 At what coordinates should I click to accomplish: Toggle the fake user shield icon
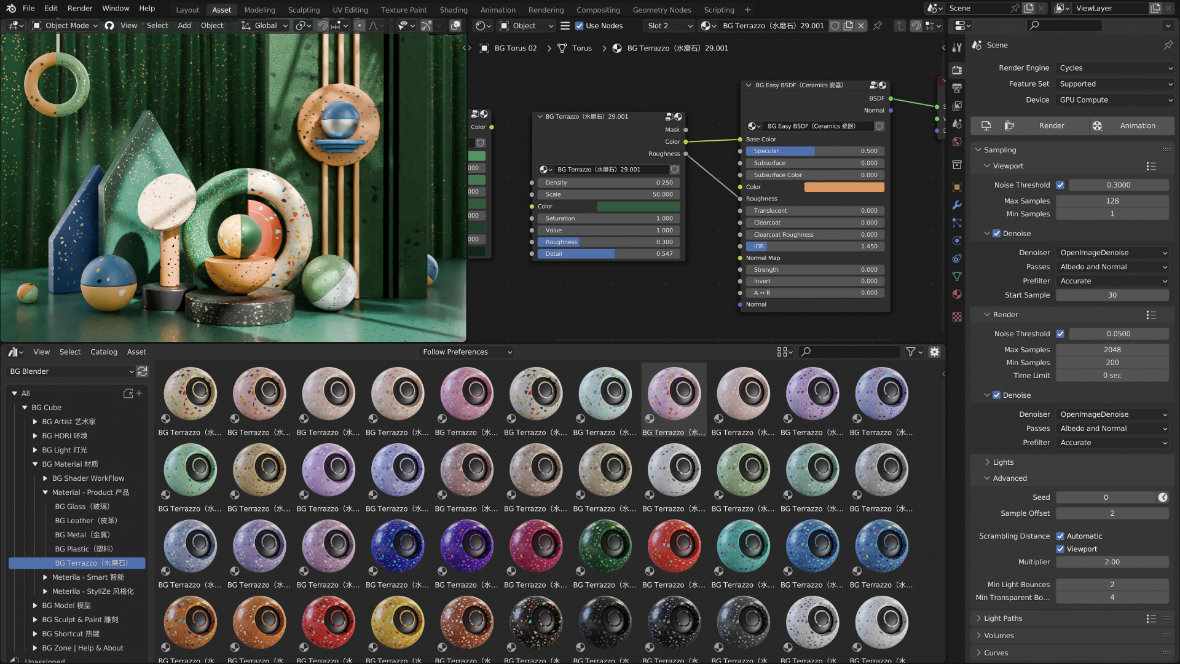point(835,26)
